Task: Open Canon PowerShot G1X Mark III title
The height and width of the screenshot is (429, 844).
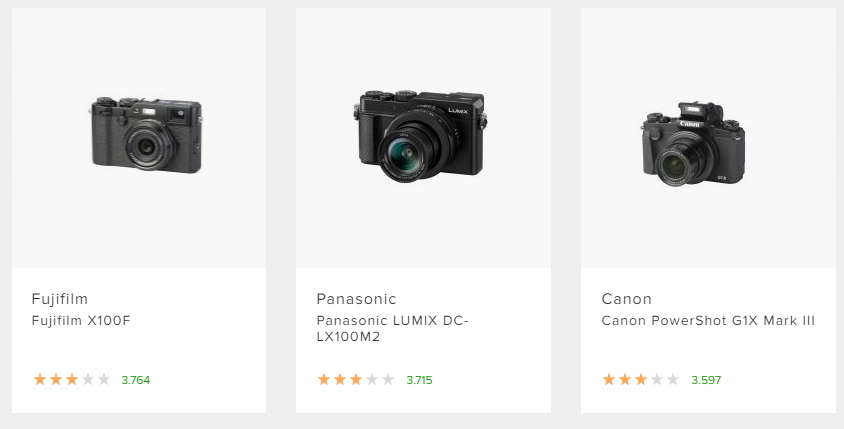Action: (708, 321)
